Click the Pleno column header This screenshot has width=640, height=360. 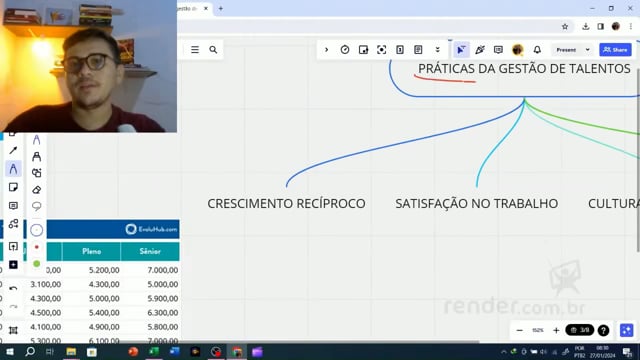coord(91,251)
